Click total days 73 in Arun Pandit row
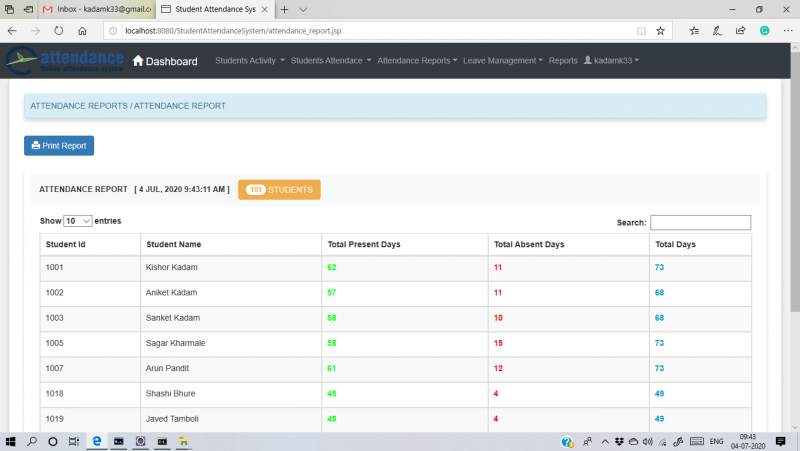The height and width of the screenshot is (451, 800). (x=659, y=368)
